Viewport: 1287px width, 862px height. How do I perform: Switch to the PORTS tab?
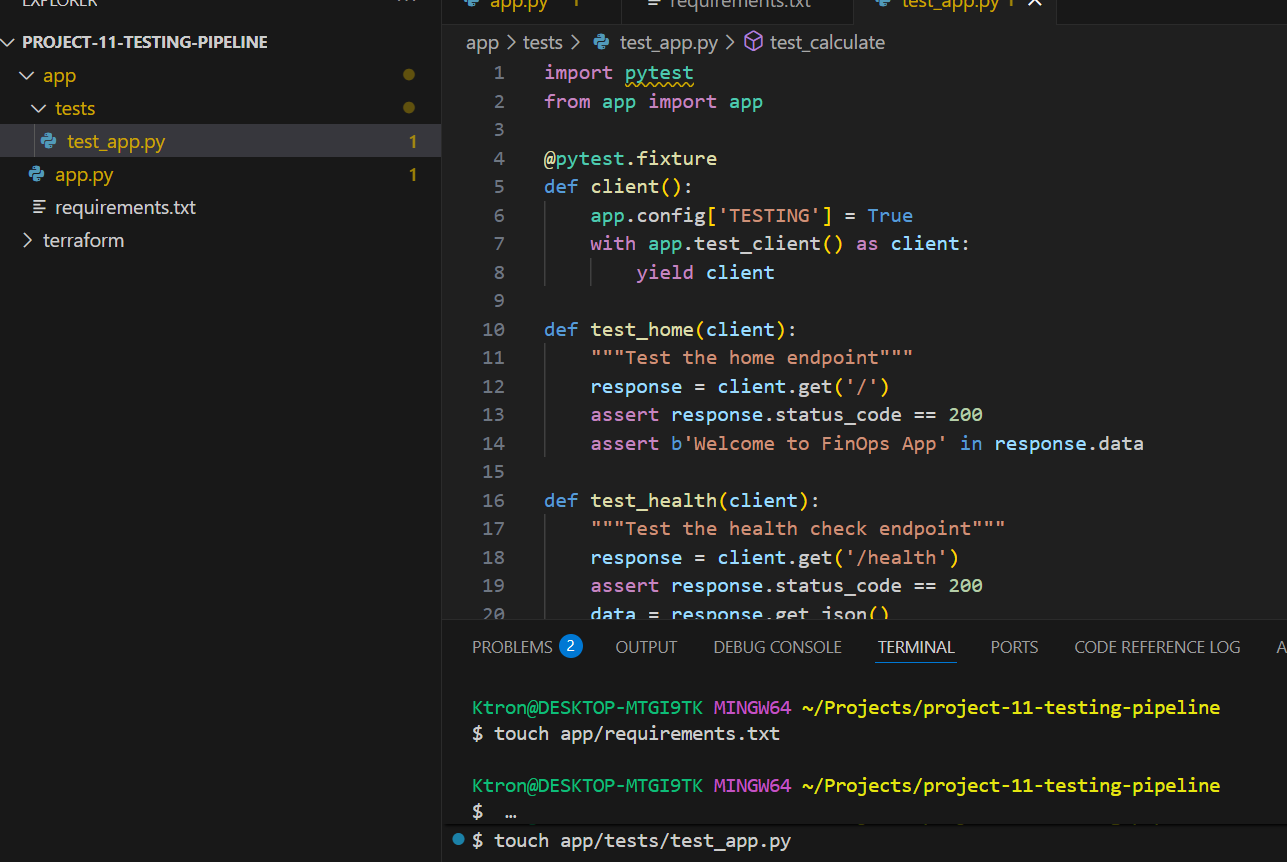[1014, 647]
